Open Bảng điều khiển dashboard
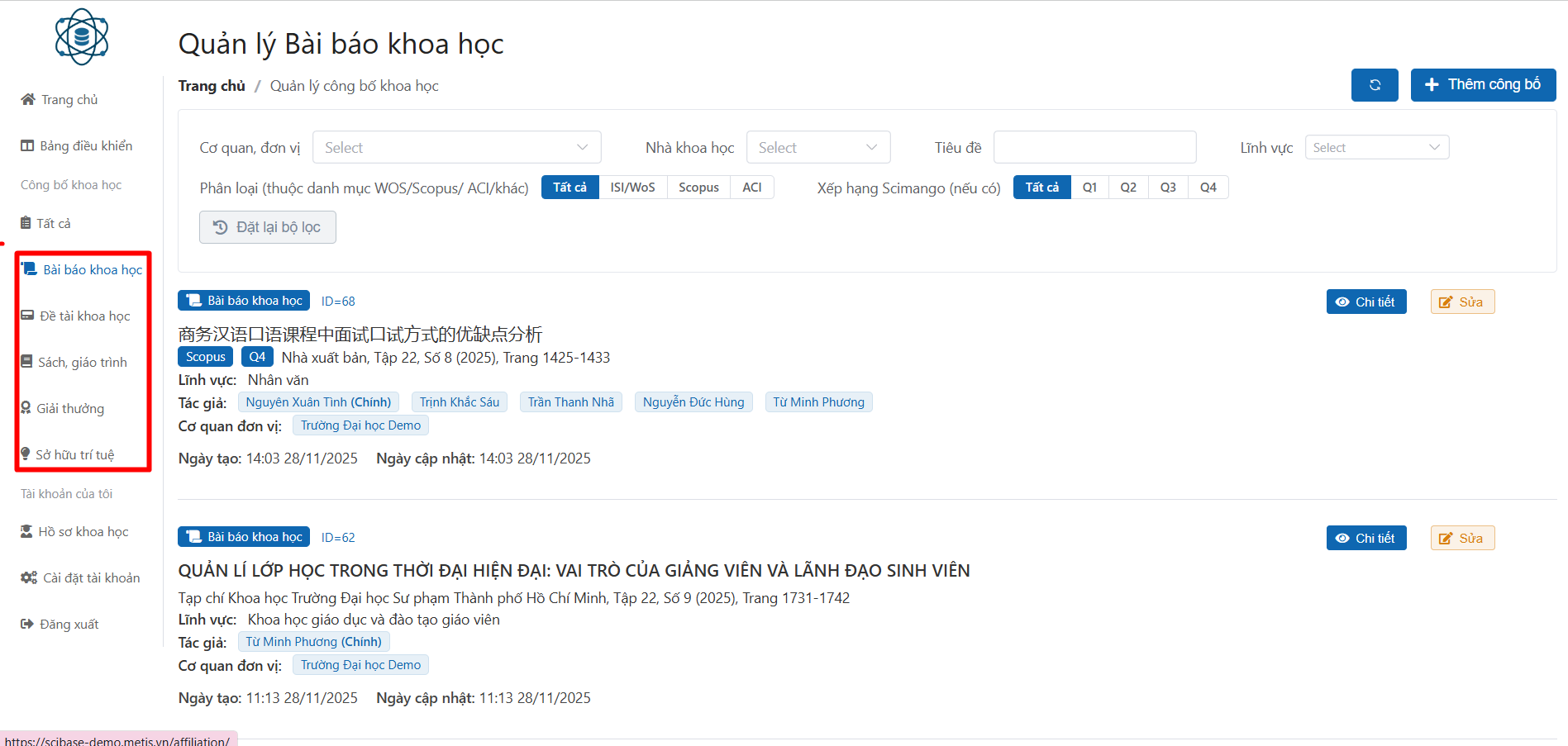The image size is (1568, 746). pyautogui.click(x=77, y=146)
